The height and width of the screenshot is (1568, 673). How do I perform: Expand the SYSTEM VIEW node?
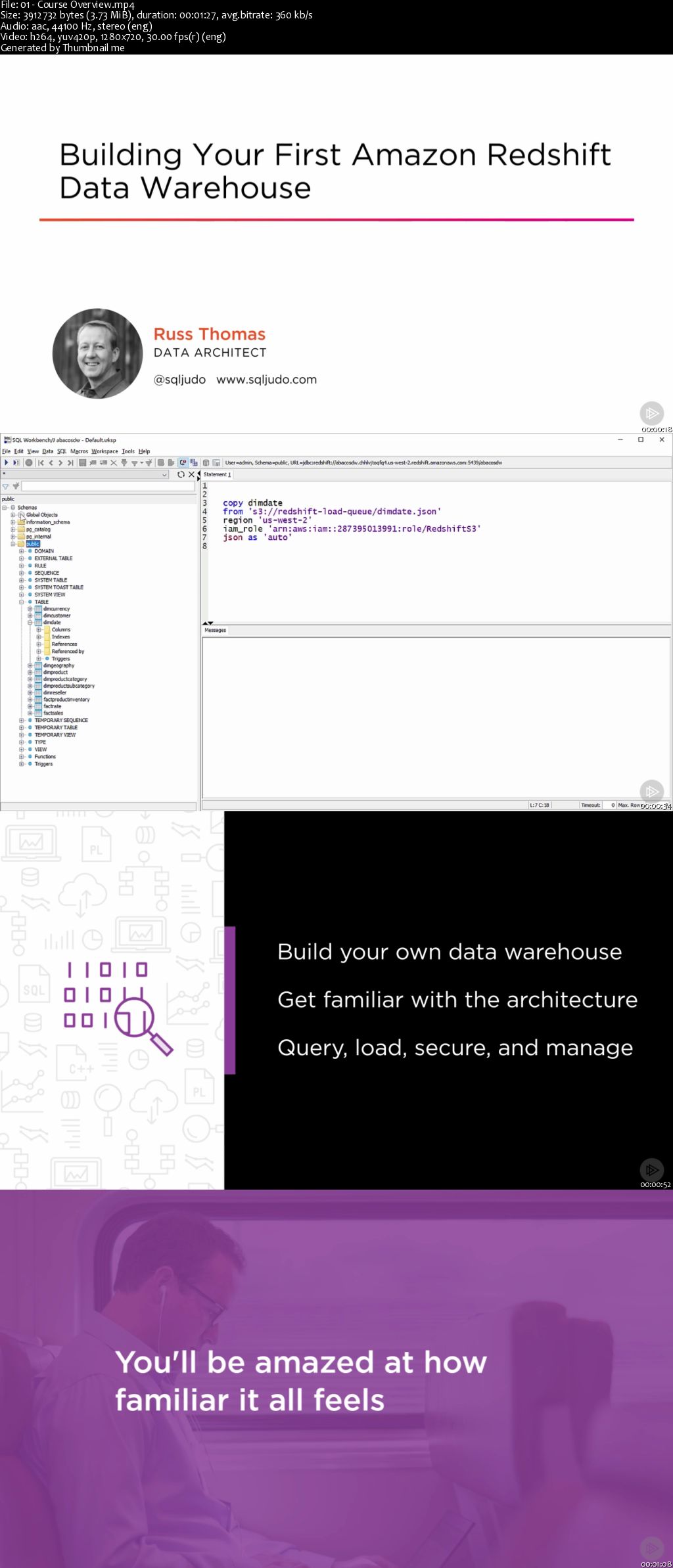click(22, 594)
